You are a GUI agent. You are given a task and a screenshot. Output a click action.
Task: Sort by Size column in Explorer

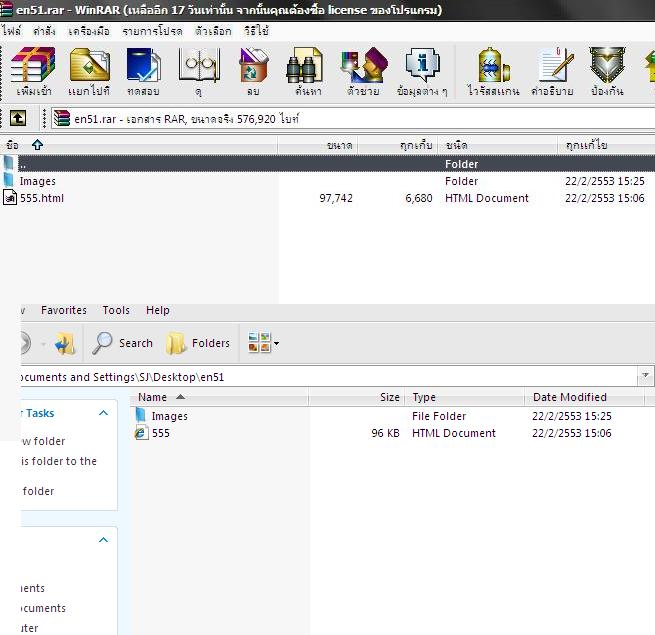tap(356, 397)
